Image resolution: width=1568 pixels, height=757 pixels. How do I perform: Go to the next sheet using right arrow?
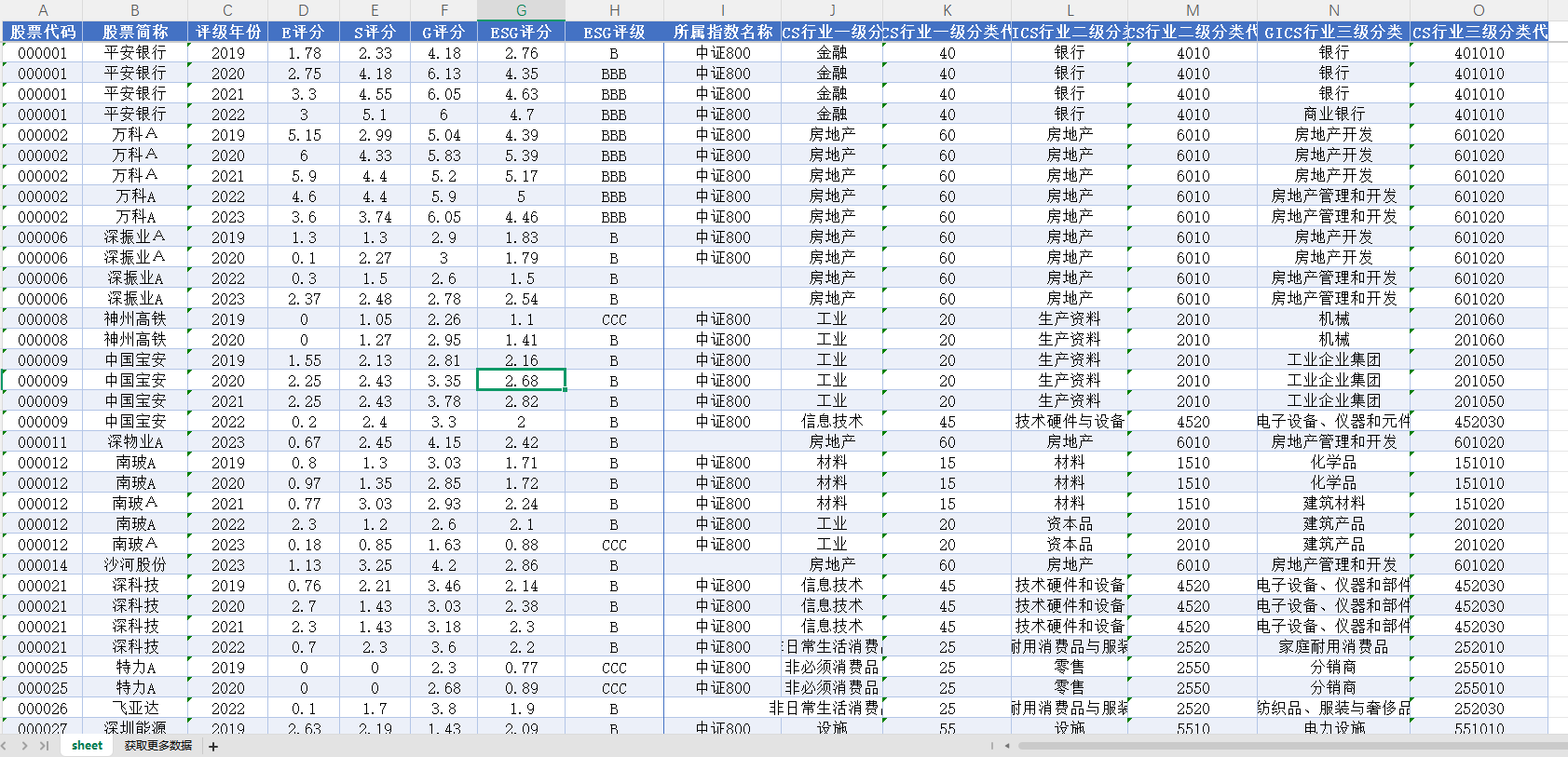tap(24, 746)
